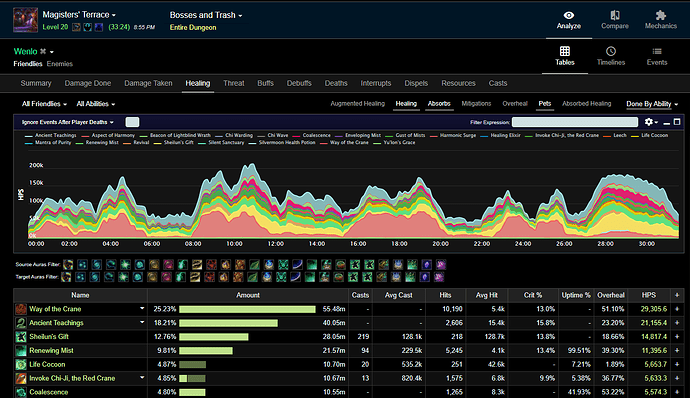The width and height of the screenshot is (690, 398).
Task: Switch to the Tables grid icon
Action: coord(565,51)
